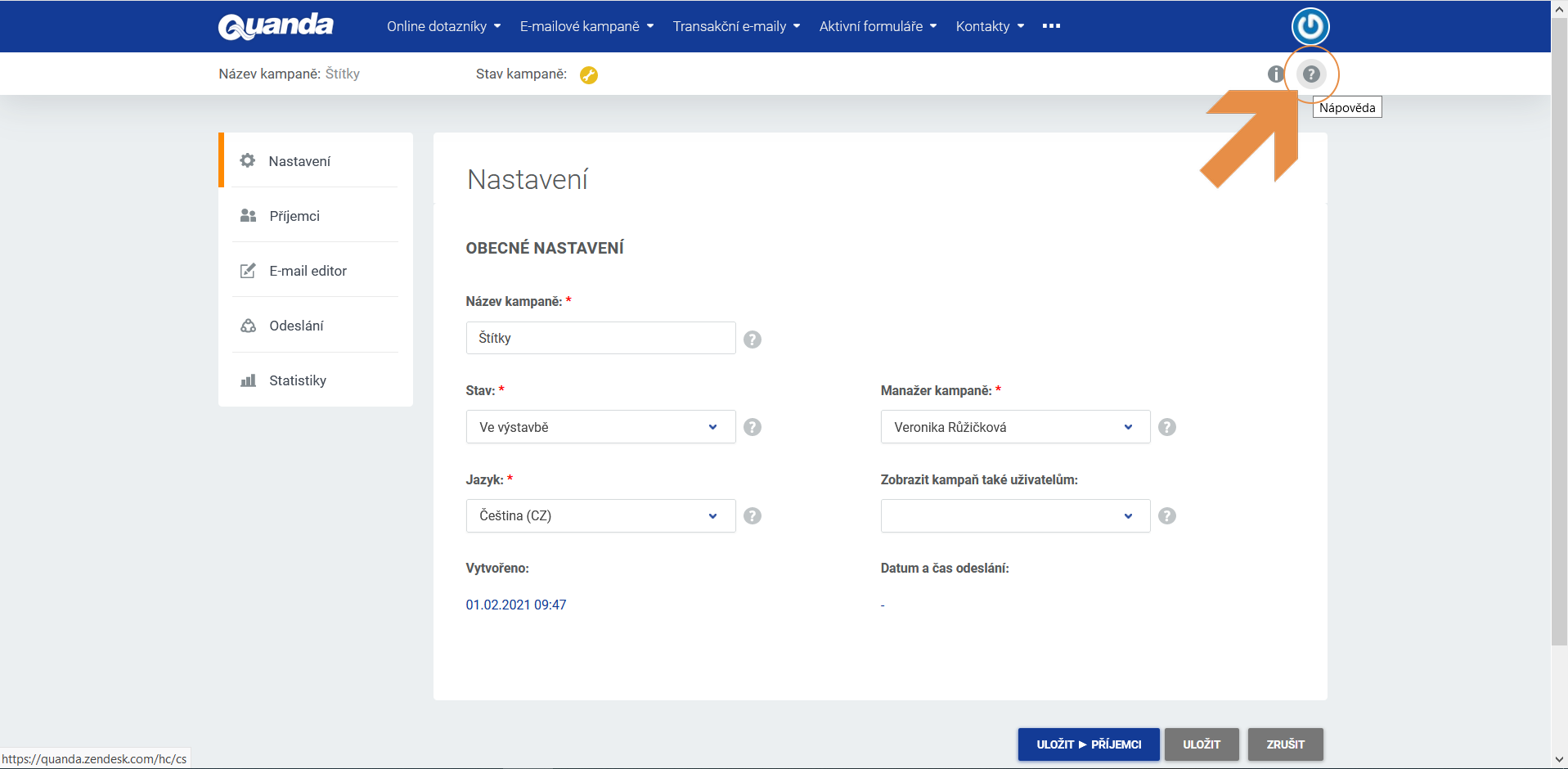Click the ULOŽIT ▶ PŘÍJEMCI button
Screen dimensions: 1568x769
click(x=1088, y=744)
